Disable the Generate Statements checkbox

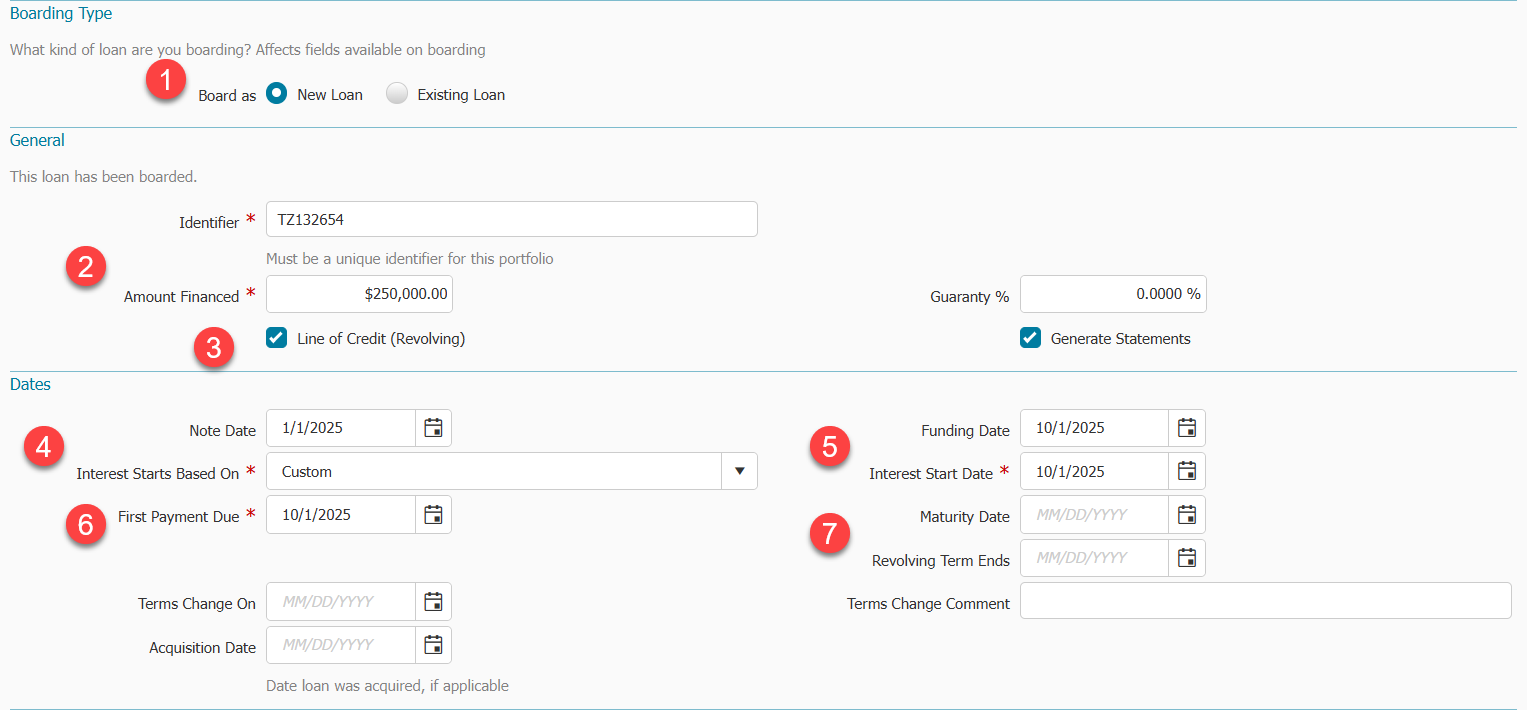[x=1031, y=338]
